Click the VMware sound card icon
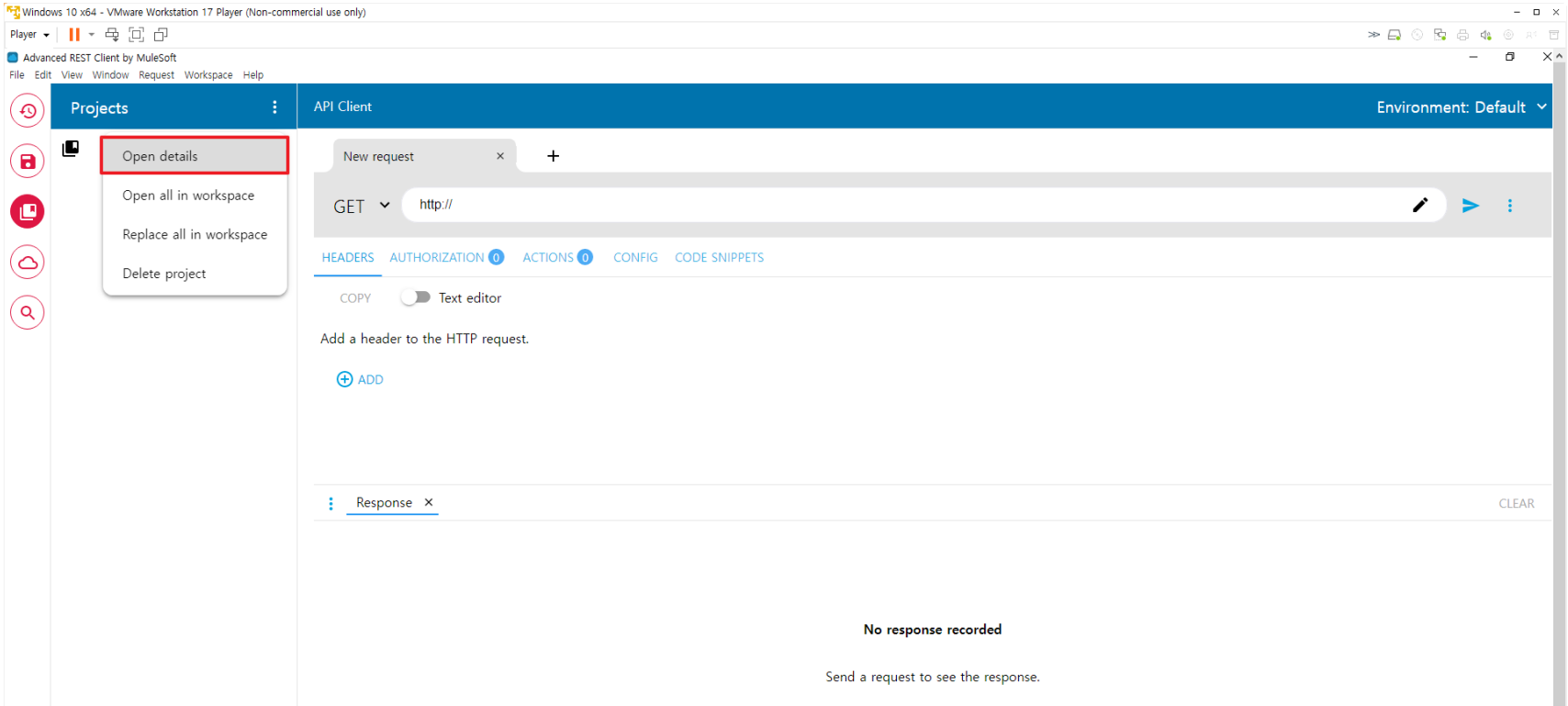The width and height of the screenshot is (1568, 706). coord(1486,35)
